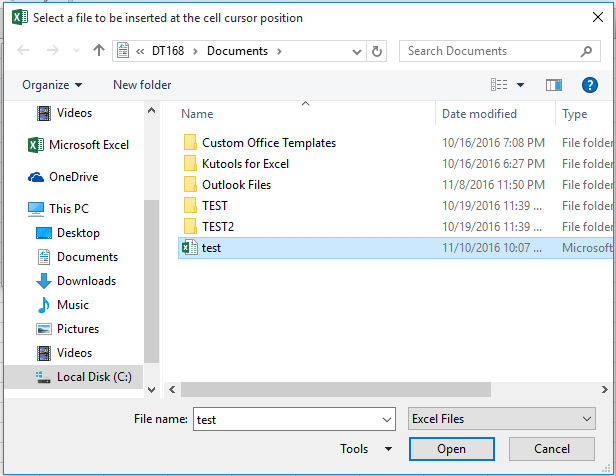Open the Kutools for Excel folder
Image resolution: width=616 pixels, height=476 pixels.
point(245,164)
